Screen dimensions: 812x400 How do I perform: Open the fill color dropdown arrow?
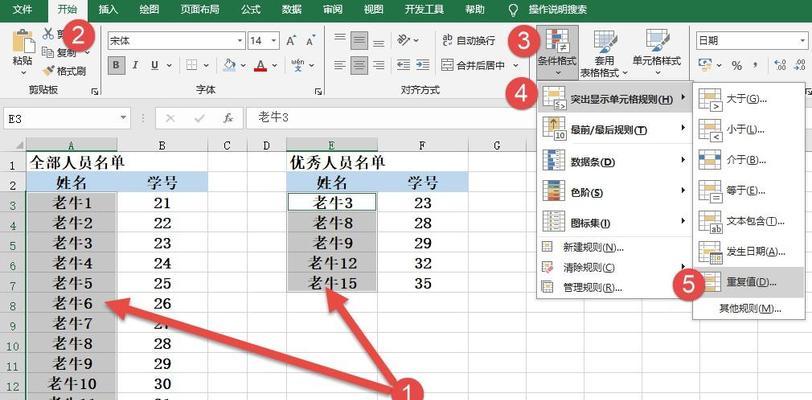(243, 66)
